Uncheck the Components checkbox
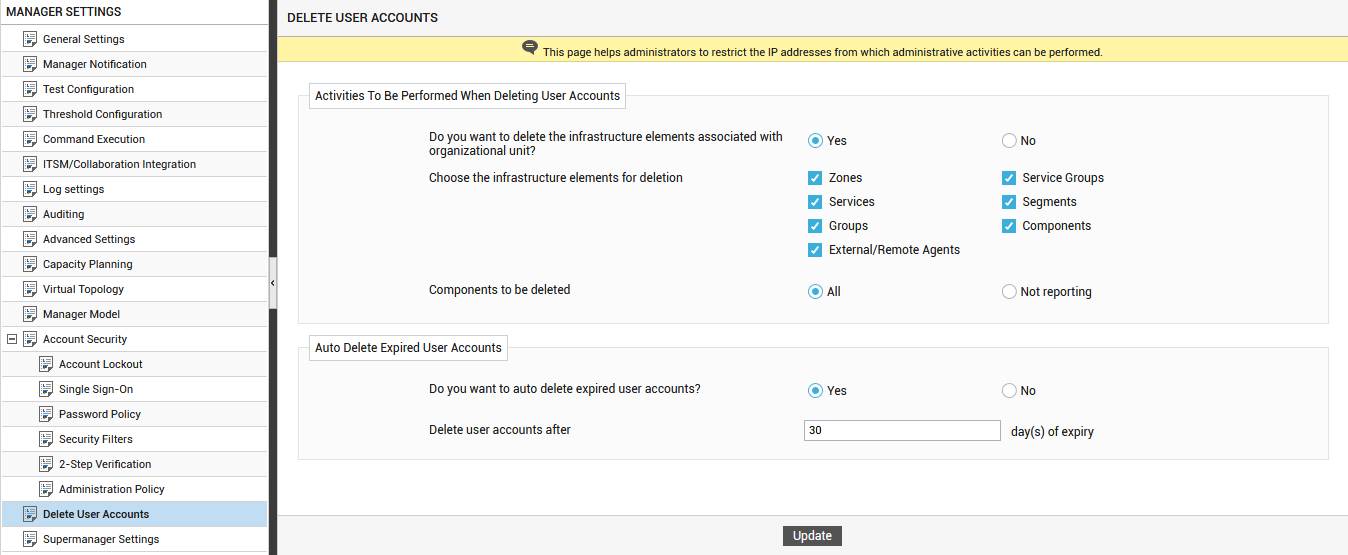This screenshot has height=555, width=1348. [1009, 226]
